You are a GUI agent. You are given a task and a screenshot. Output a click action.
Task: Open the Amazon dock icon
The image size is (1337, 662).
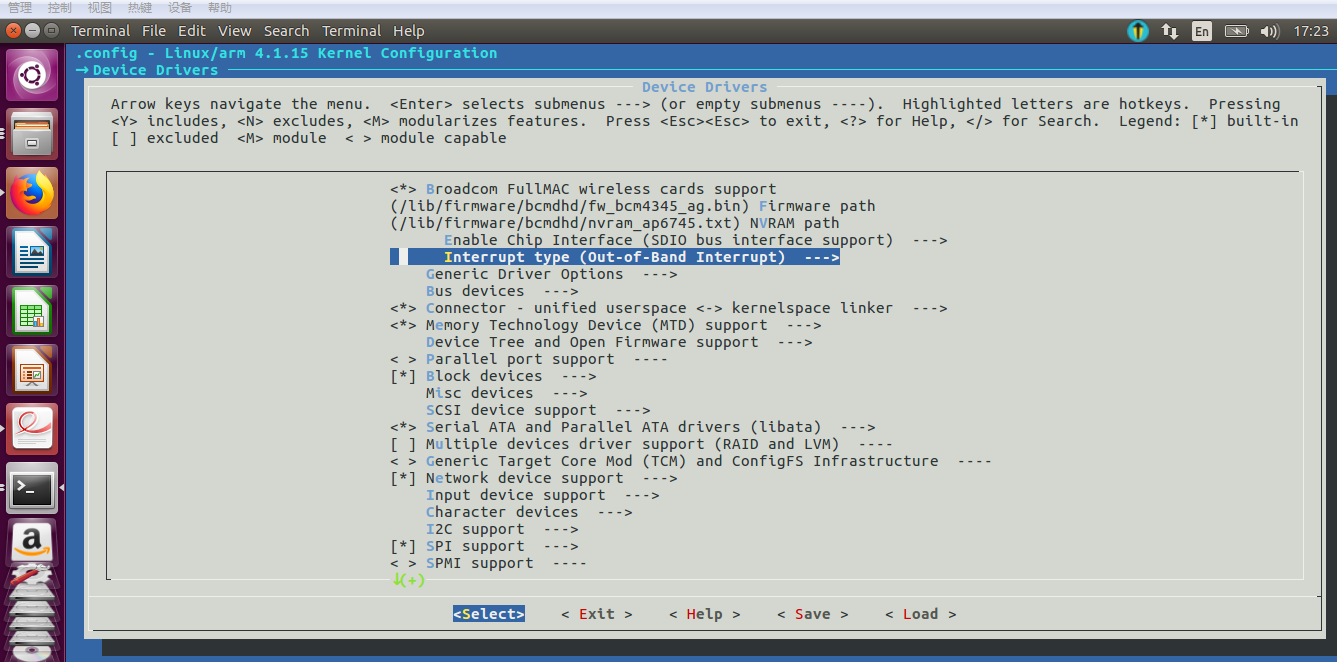click(32, 543)
